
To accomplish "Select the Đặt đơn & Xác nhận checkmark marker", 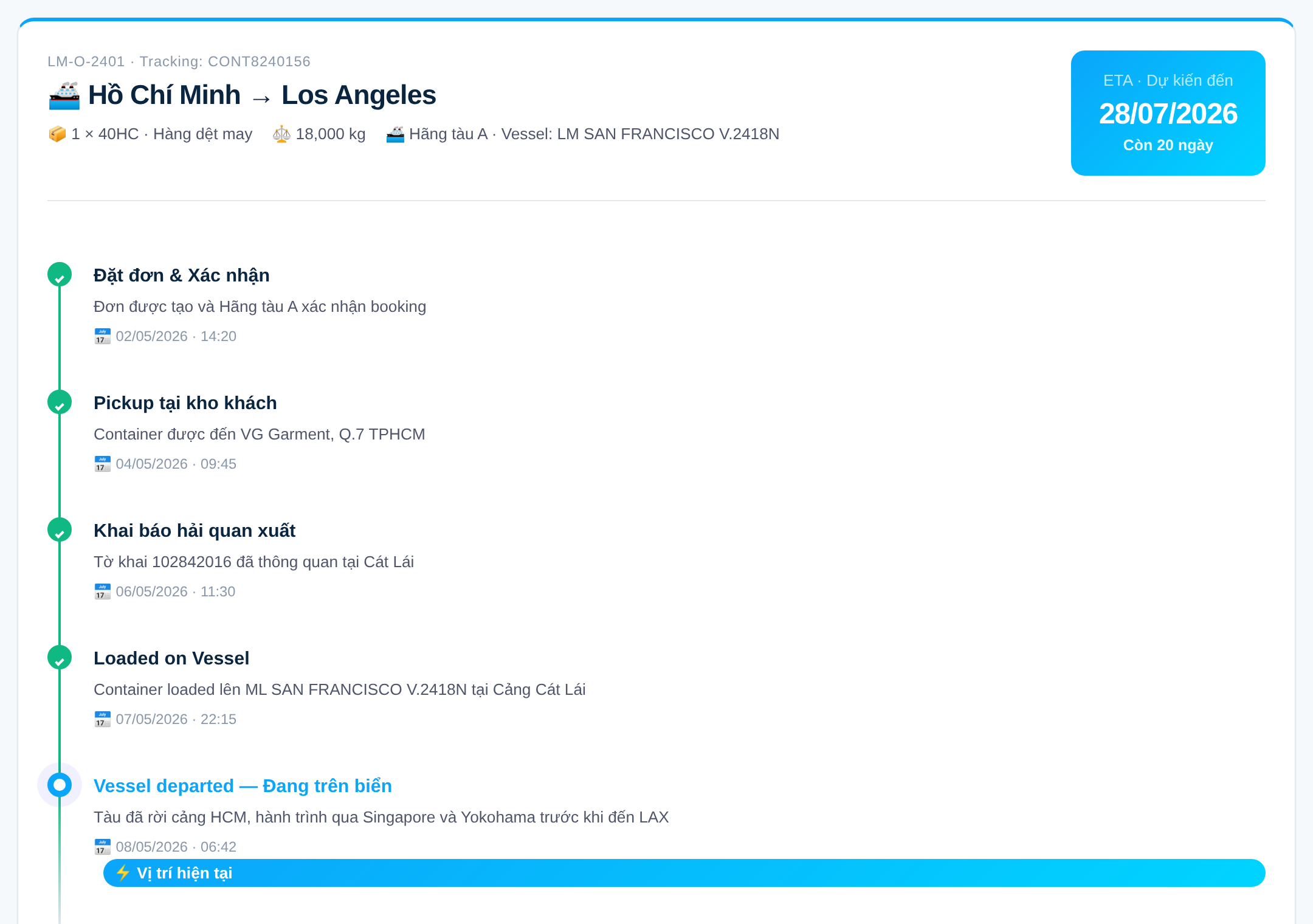I will click(x=60, y=274).
